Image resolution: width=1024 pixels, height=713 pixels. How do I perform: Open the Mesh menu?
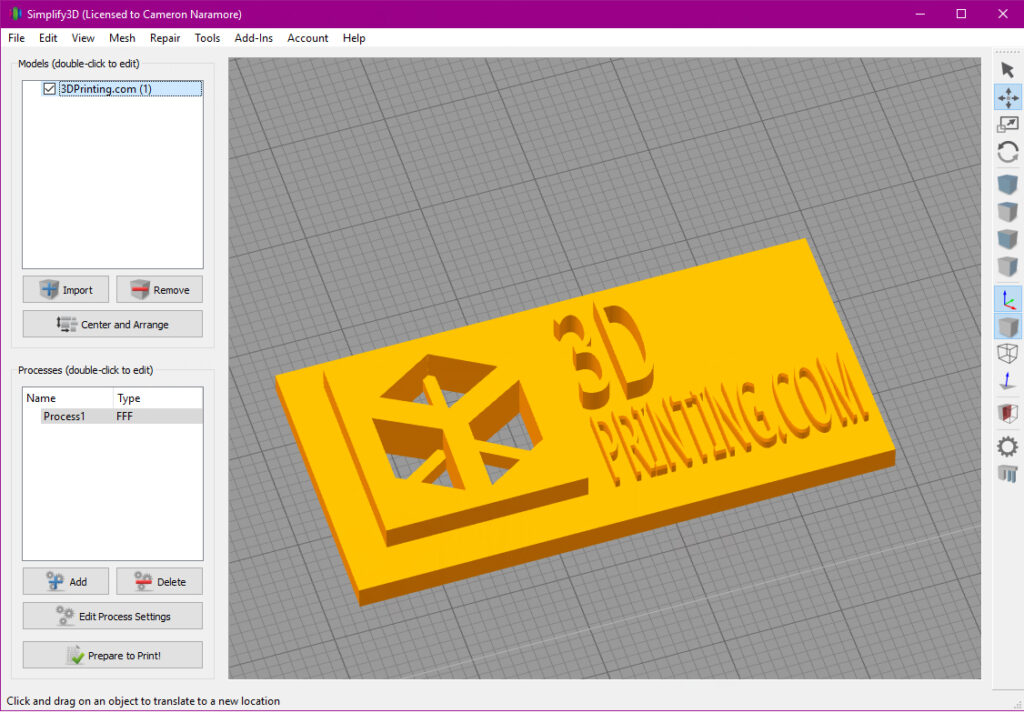[122, 38]
